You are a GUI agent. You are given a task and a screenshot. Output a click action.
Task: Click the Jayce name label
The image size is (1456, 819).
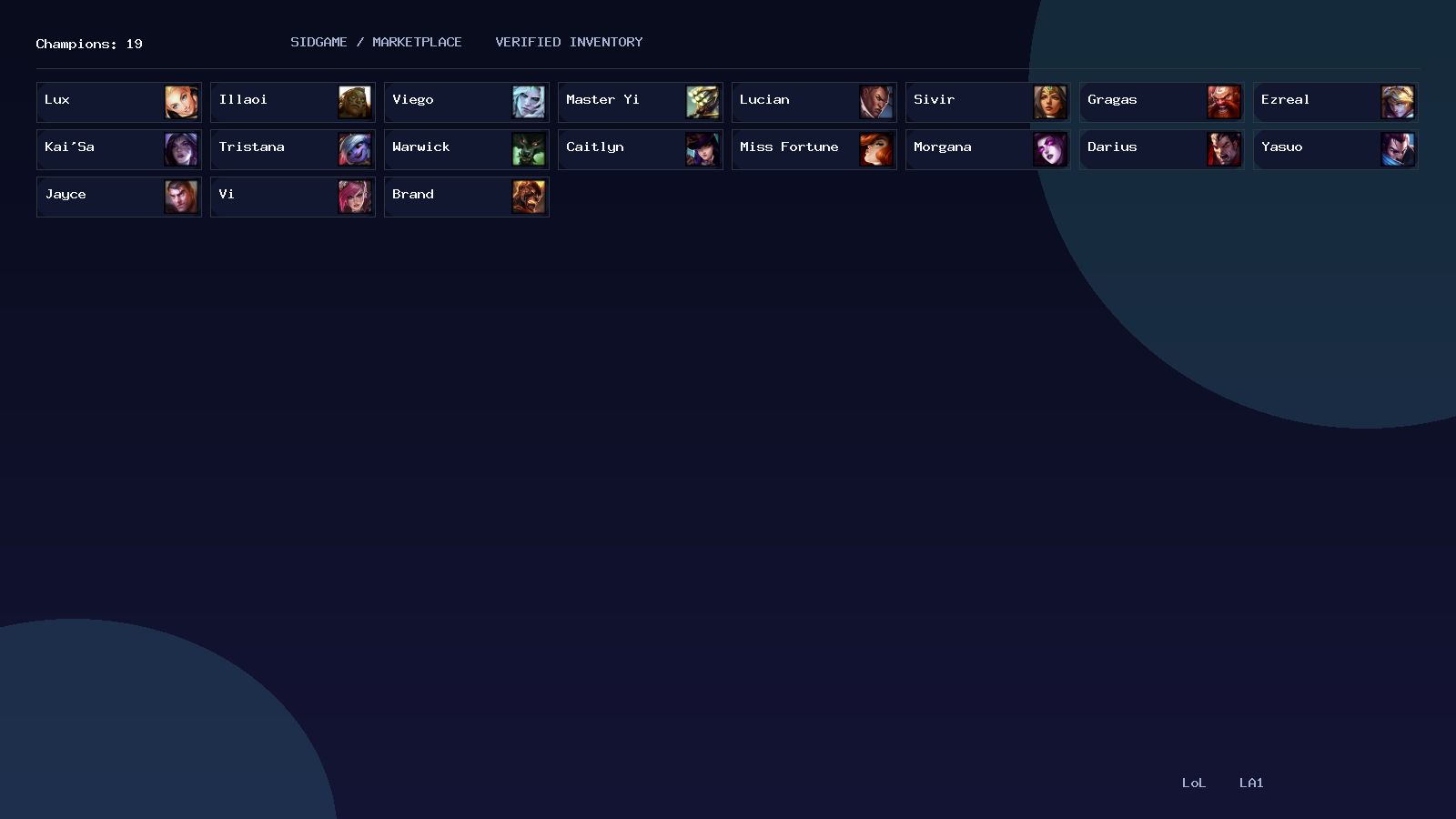pyautogui.click(x=66, y=195)
